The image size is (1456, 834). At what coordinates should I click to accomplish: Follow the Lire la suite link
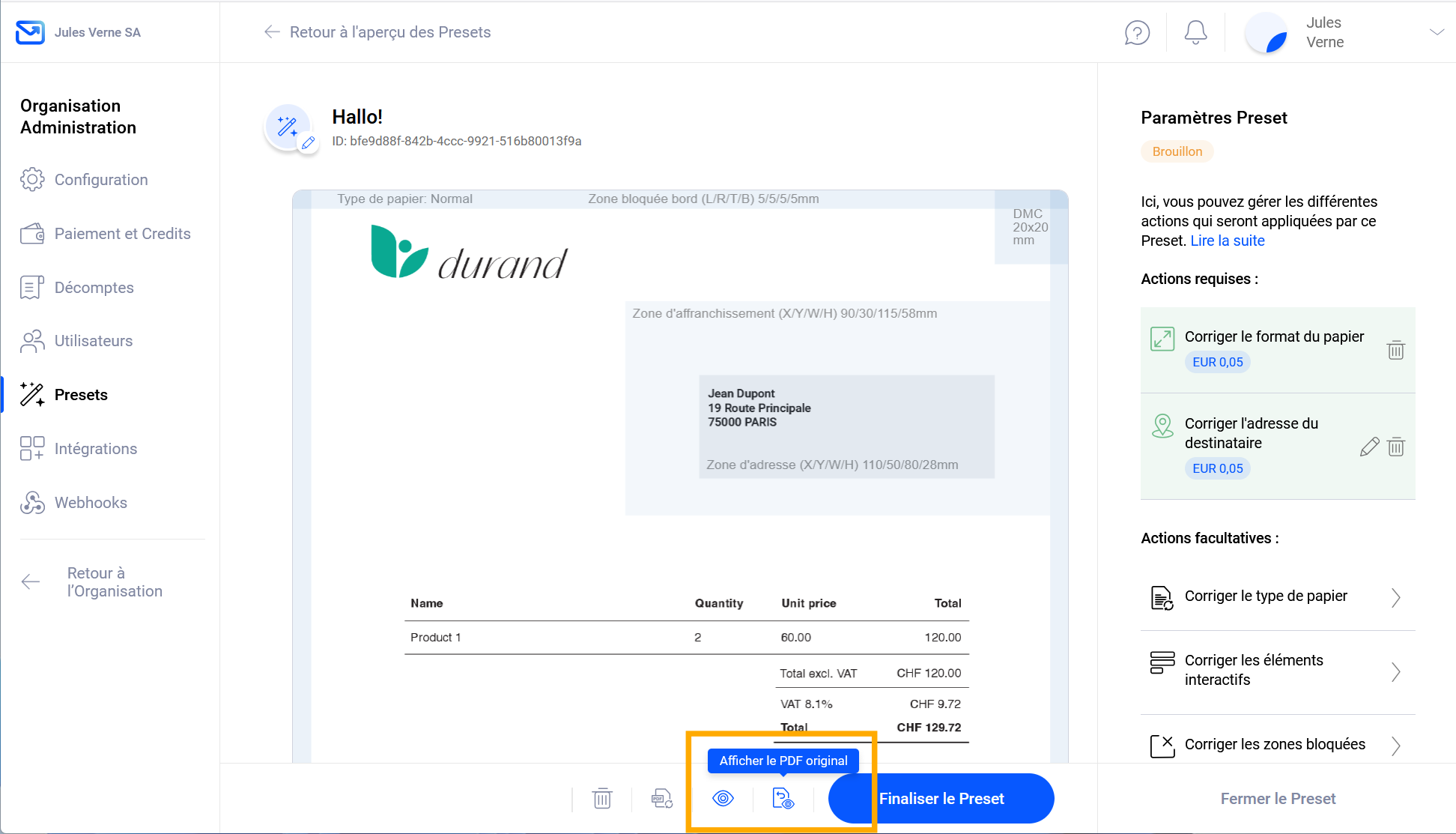(1227, 241)
